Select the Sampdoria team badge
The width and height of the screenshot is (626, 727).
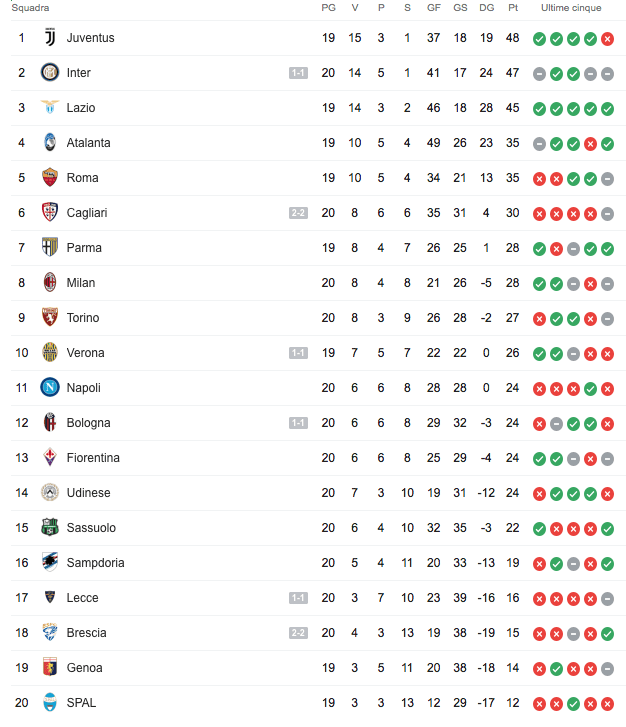50,563
